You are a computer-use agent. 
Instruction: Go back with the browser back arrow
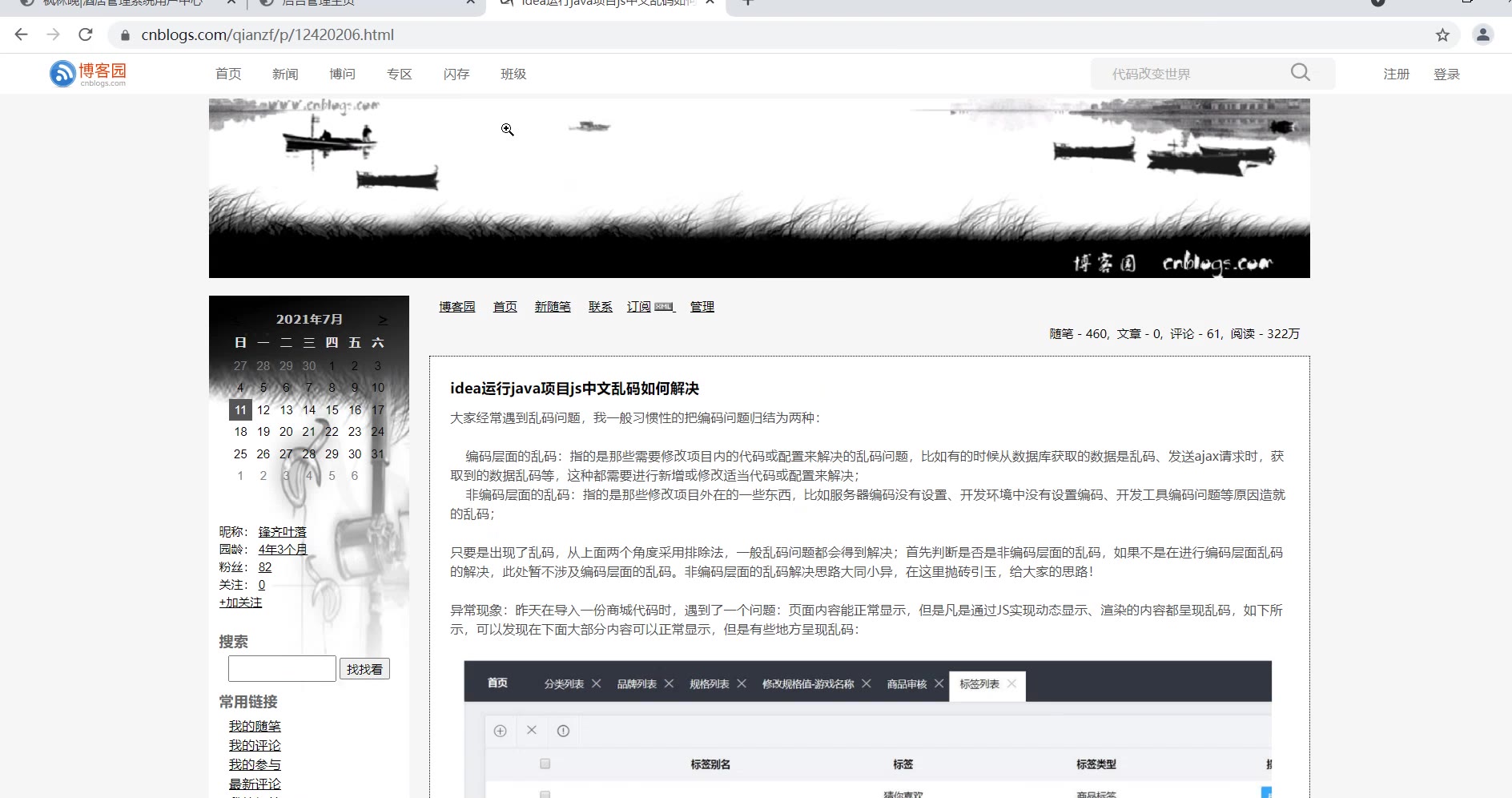click(x=22, y=34)
